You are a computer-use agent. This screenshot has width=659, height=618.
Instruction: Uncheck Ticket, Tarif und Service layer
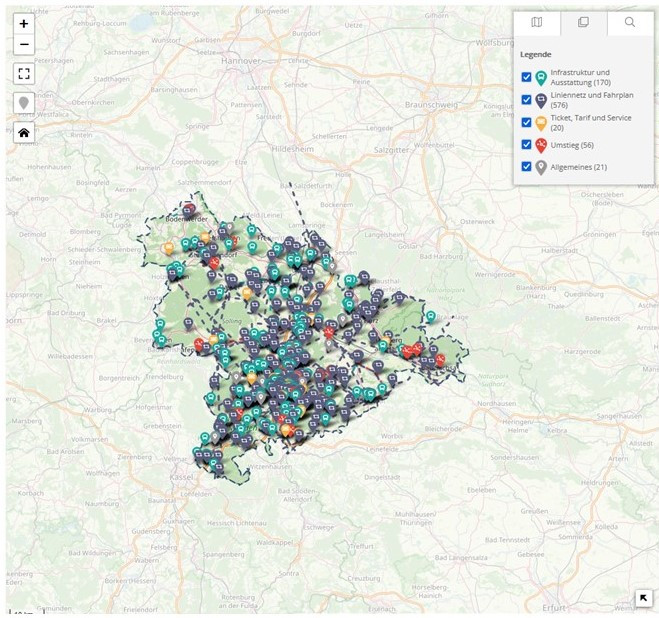point(526,122)
